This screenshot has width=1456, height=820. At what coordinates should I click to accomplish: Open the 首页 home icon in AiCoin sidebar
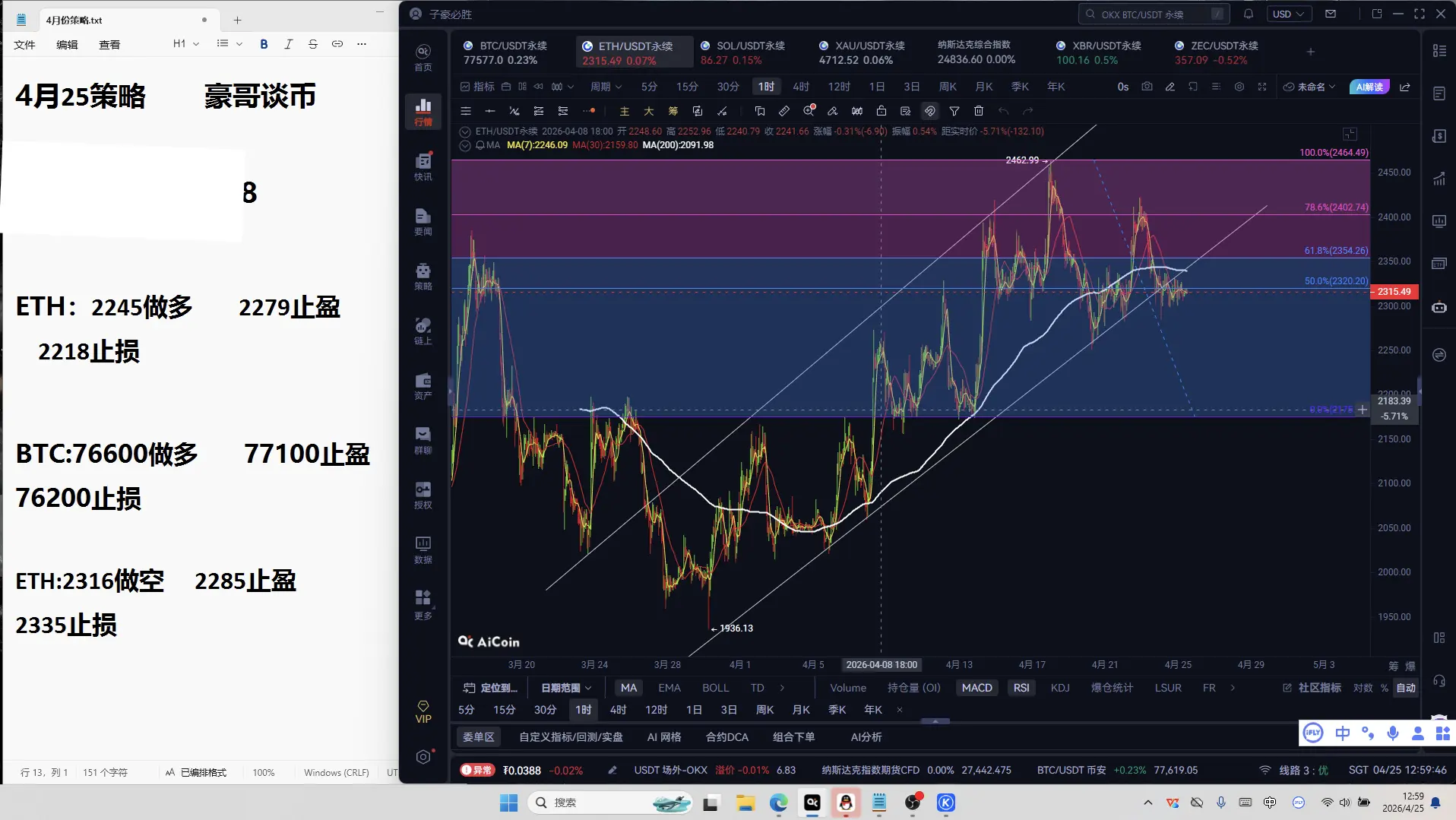pos(423,57)
